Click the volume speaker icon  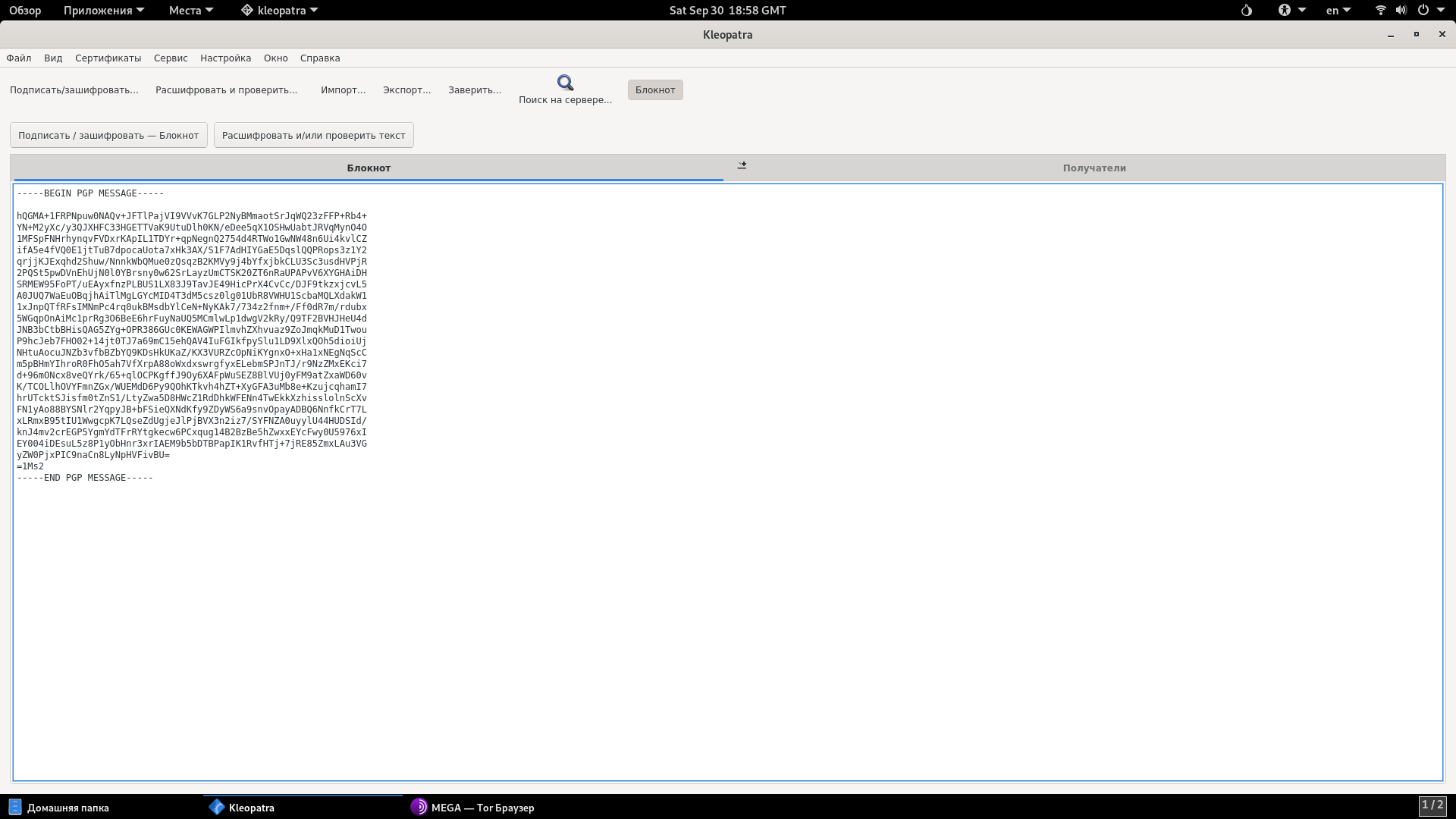coord(1401,11)
